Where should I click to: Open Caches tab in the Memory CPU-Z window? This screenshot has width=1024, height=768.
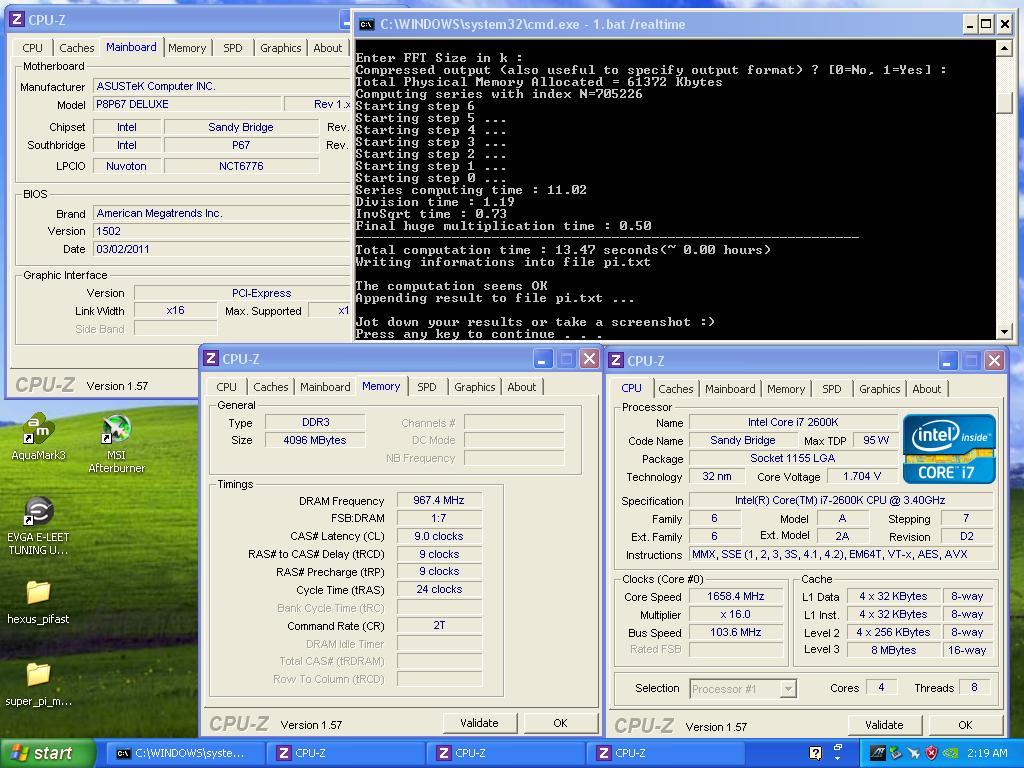[x=271, y=387]
